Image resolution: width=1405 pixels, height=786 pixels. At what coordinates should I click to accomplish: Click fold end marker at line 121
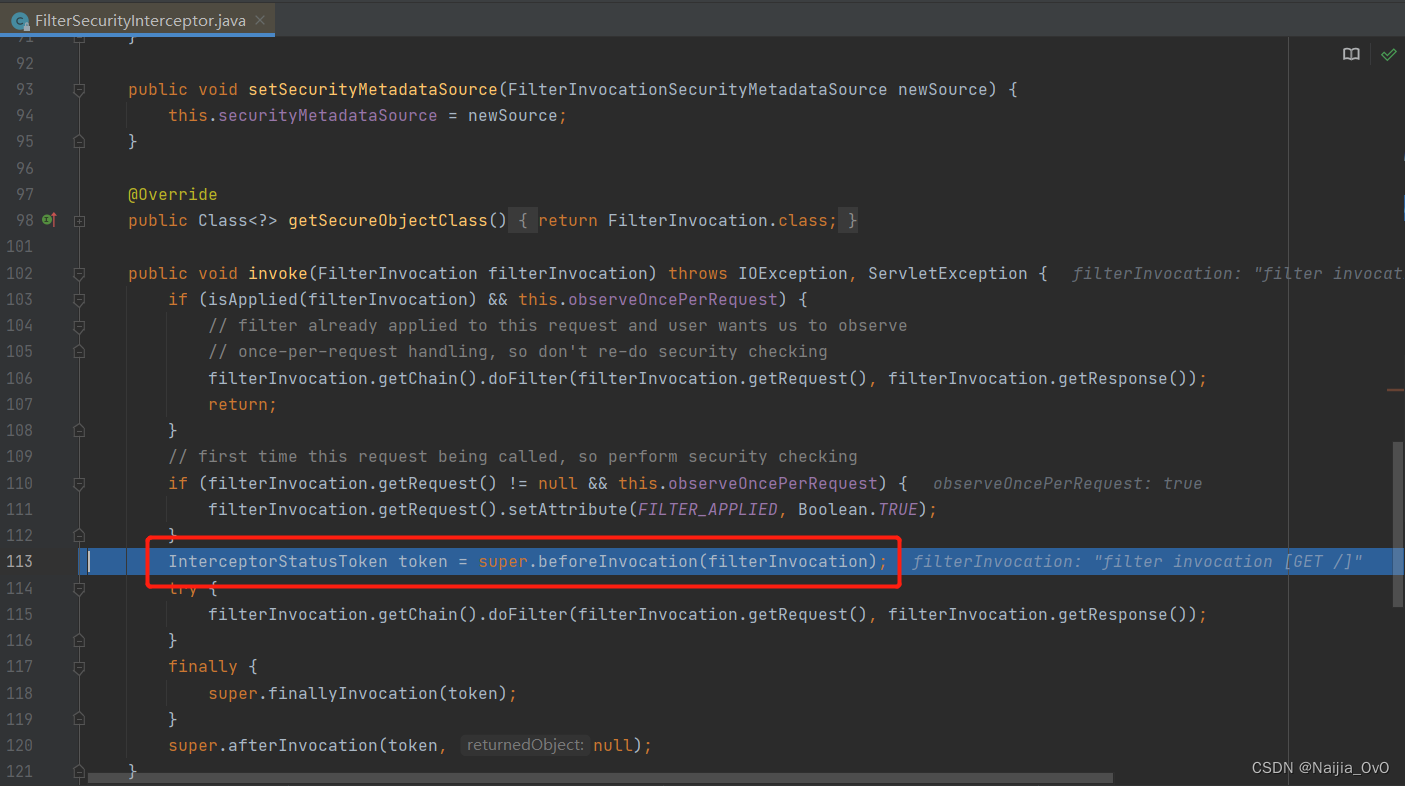click(x=79, y=772)
